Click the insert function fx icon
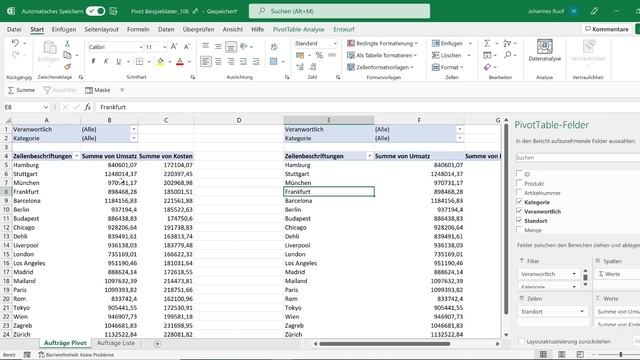This screenshot has width=640, height=360. coord(87,107)
